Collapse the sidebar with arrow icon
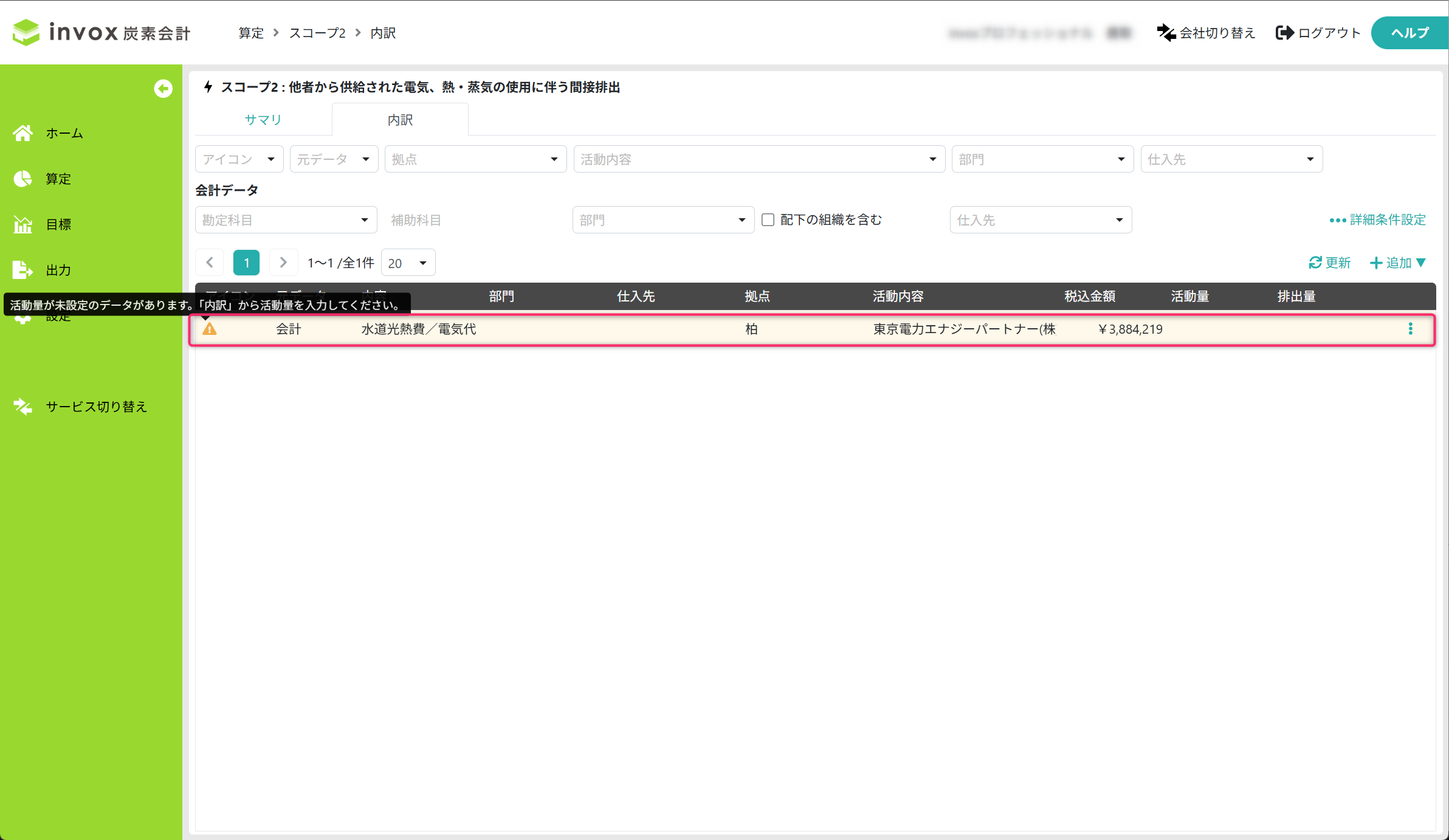The height and width of the screenshot is (840, 1449). [x=163, y=89]
